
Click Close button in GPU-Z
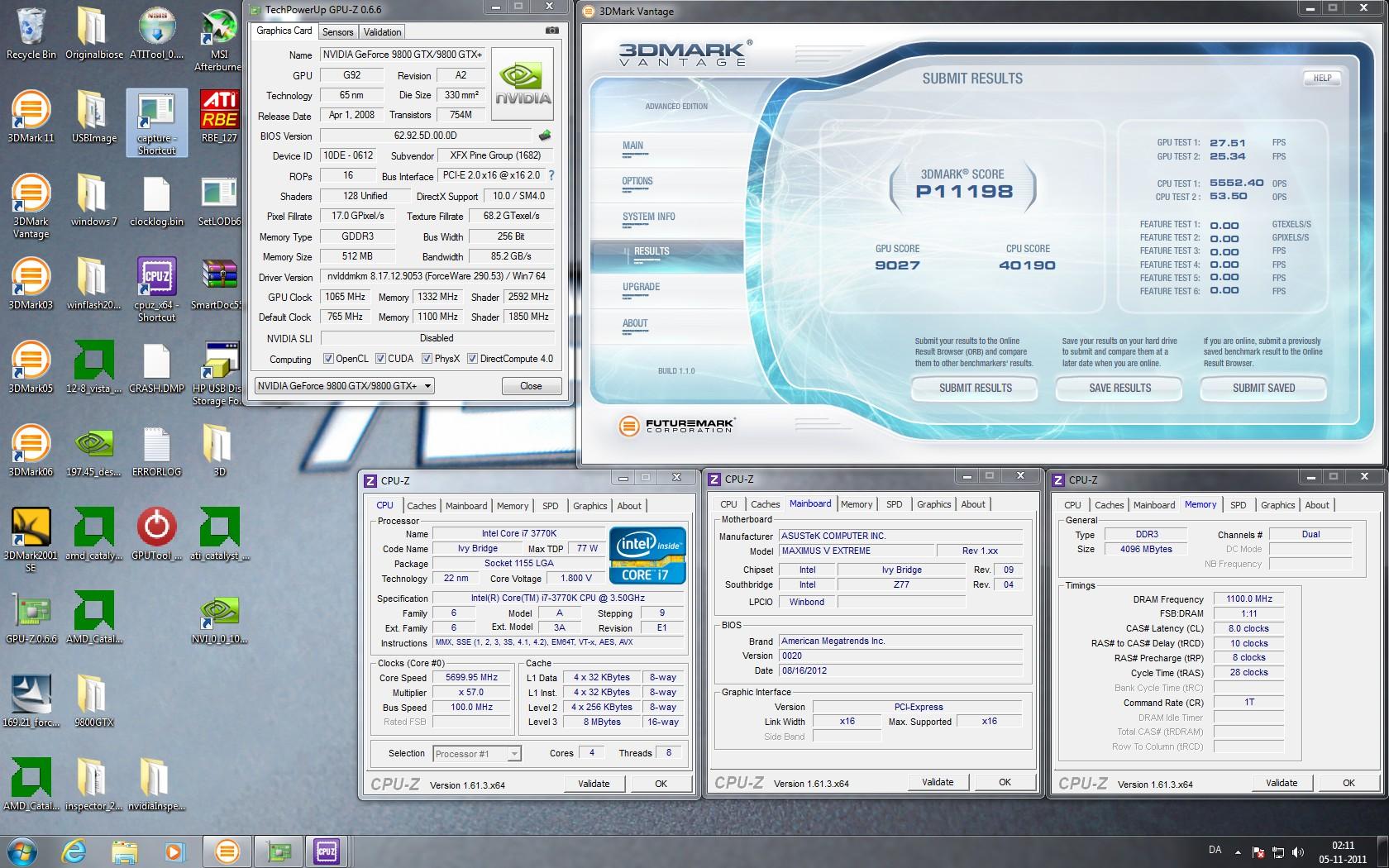pos(531,386)
